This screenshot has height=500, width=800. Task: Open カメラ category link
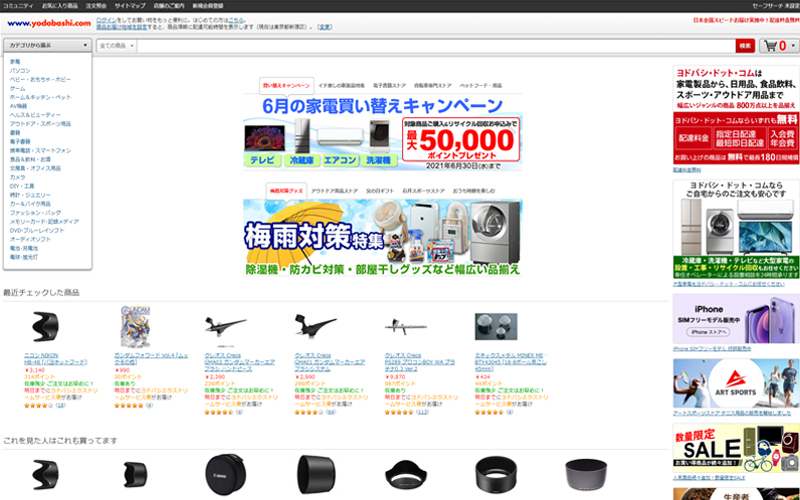[x=17, y=176]
